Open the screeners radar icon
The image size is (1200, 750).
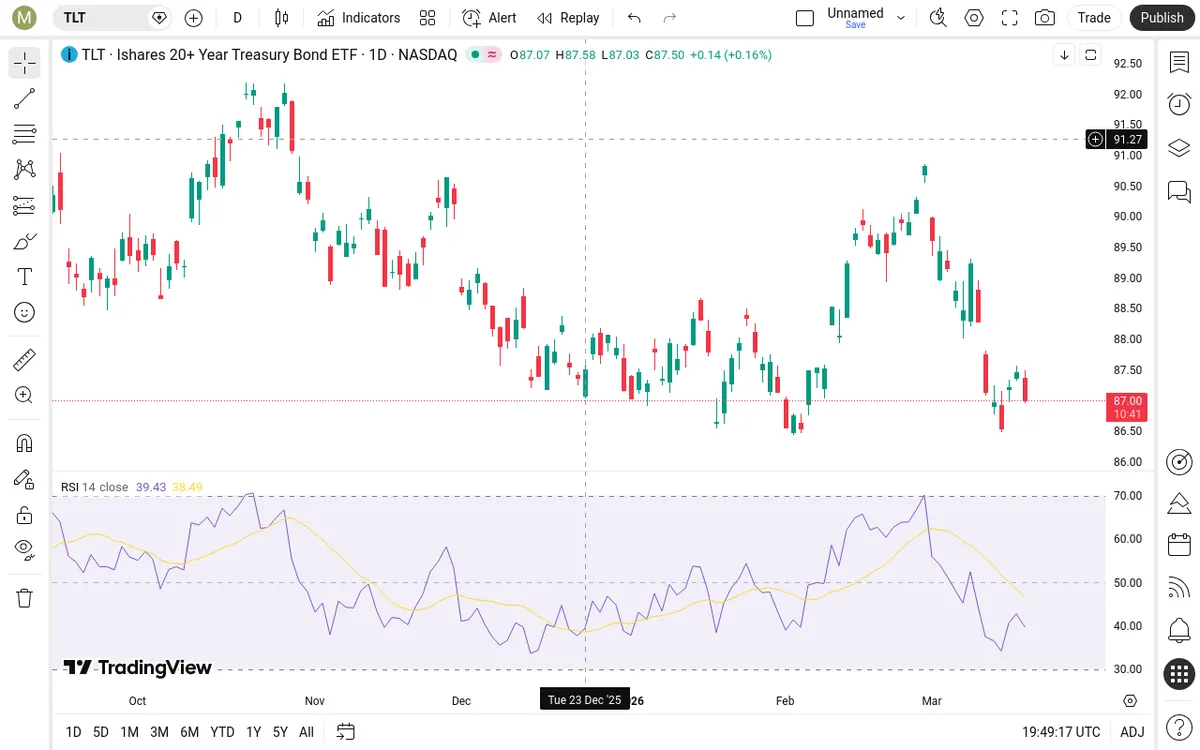pos(1179,462)
